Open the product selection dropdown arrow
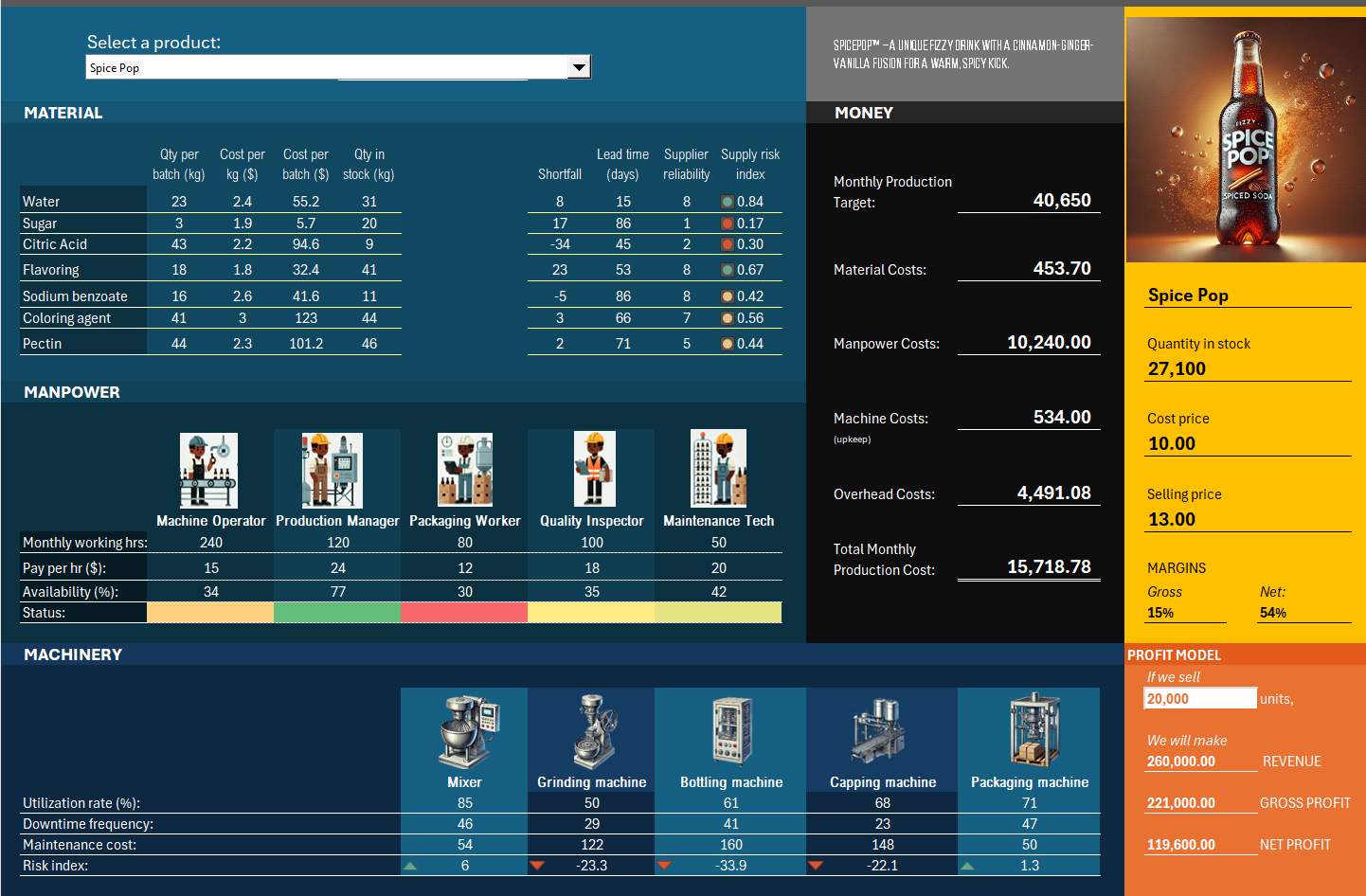This screenshot has height=896, width=1366. tap(579, 67)
